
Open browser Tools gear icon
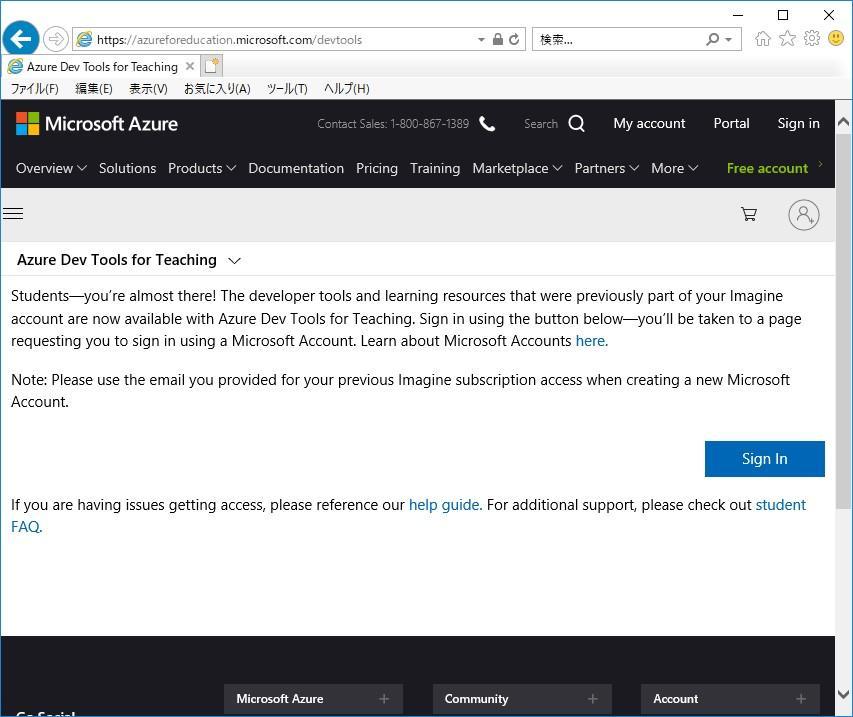click(812, 39)
